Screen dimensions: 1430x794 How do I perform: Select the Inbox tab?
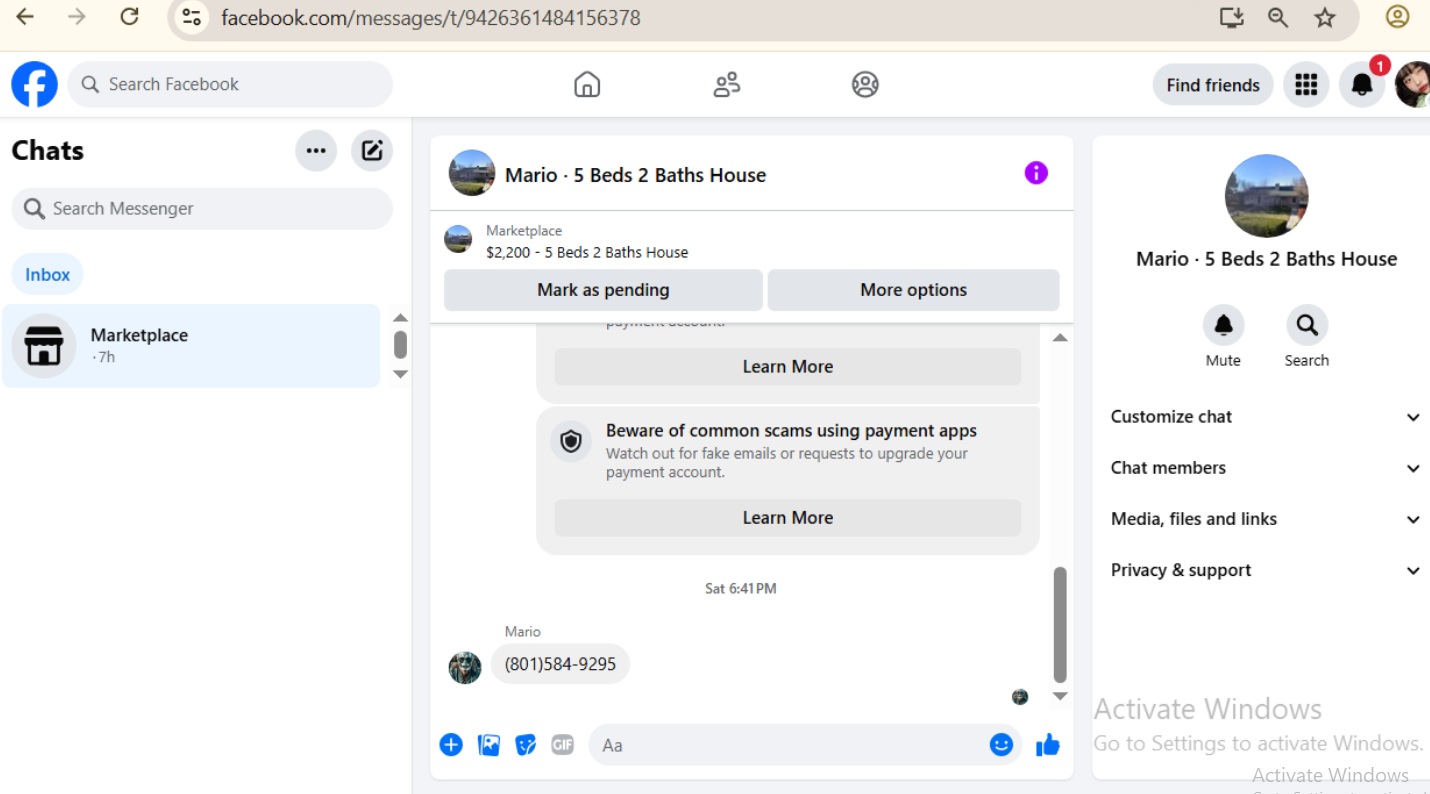48,275
